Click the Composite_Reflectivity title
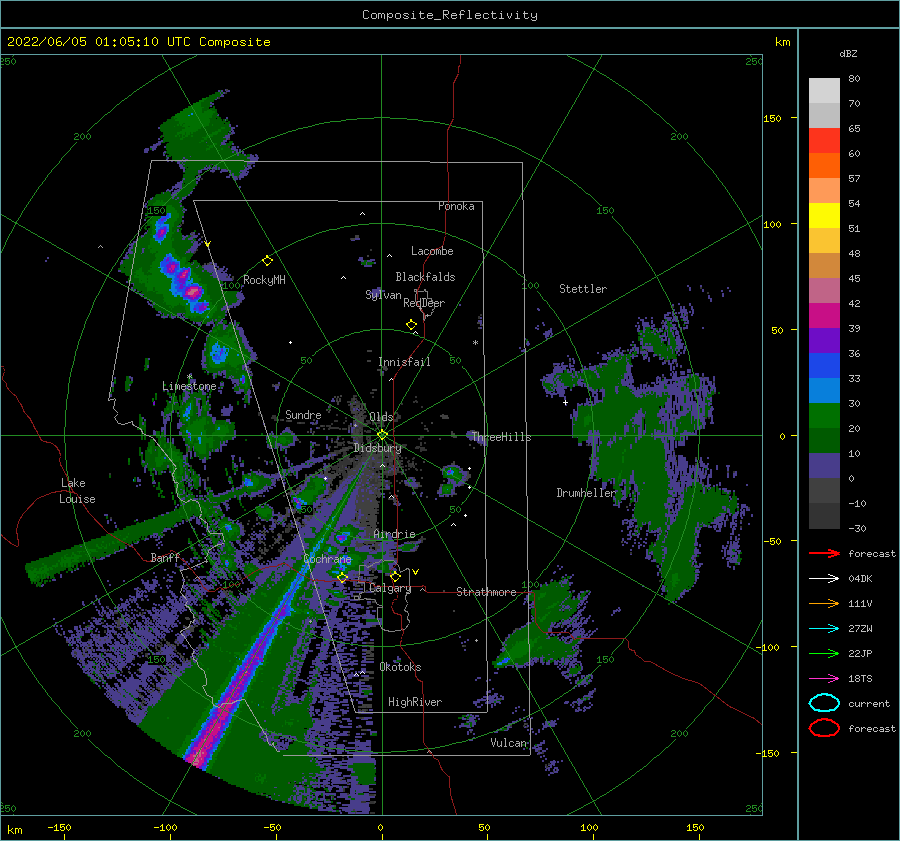Viewport: 900px width, 841px height. click(x=449, y=15)
